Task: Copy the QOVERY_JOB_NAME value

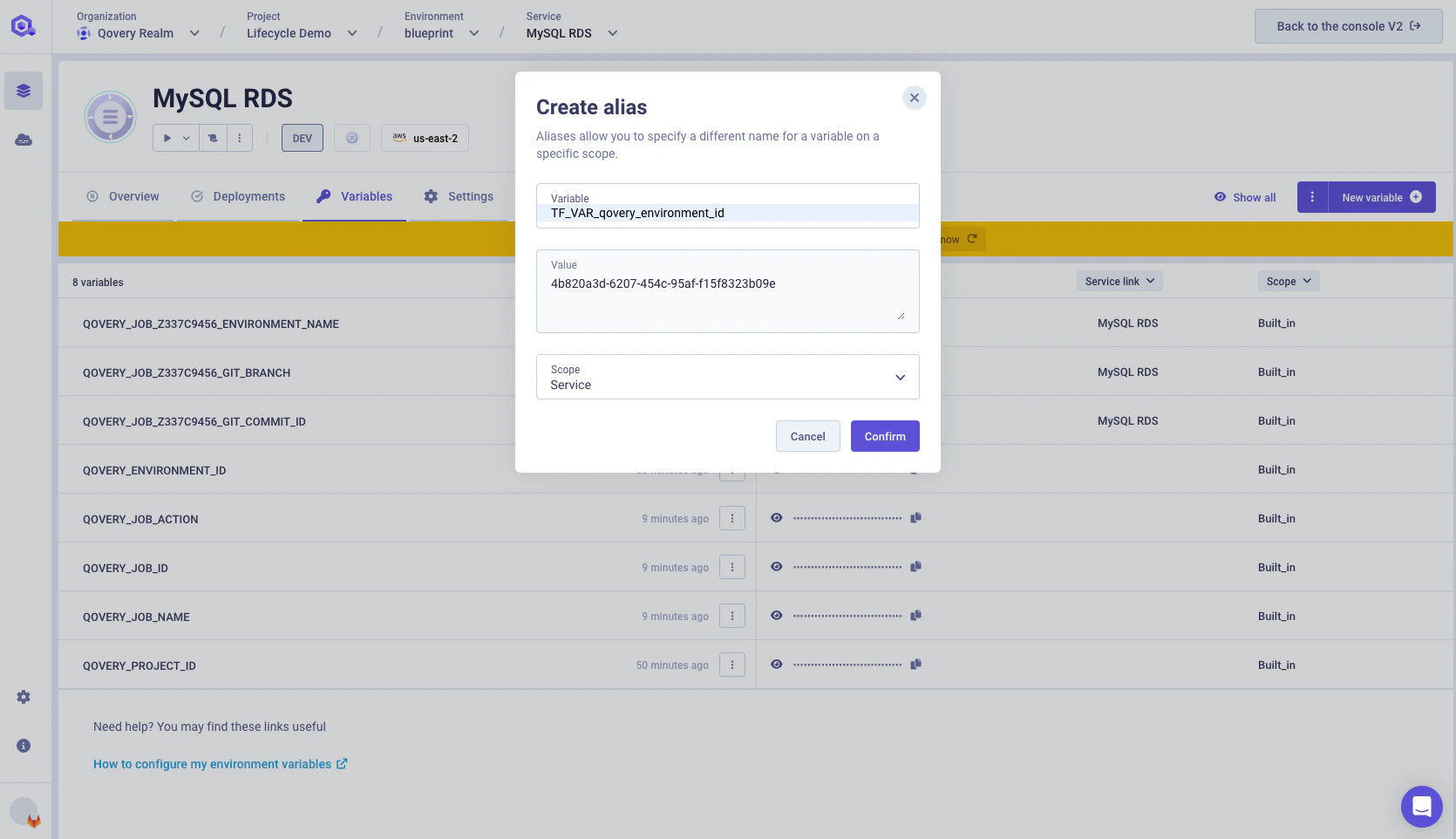Action: (x=915, y=616)
